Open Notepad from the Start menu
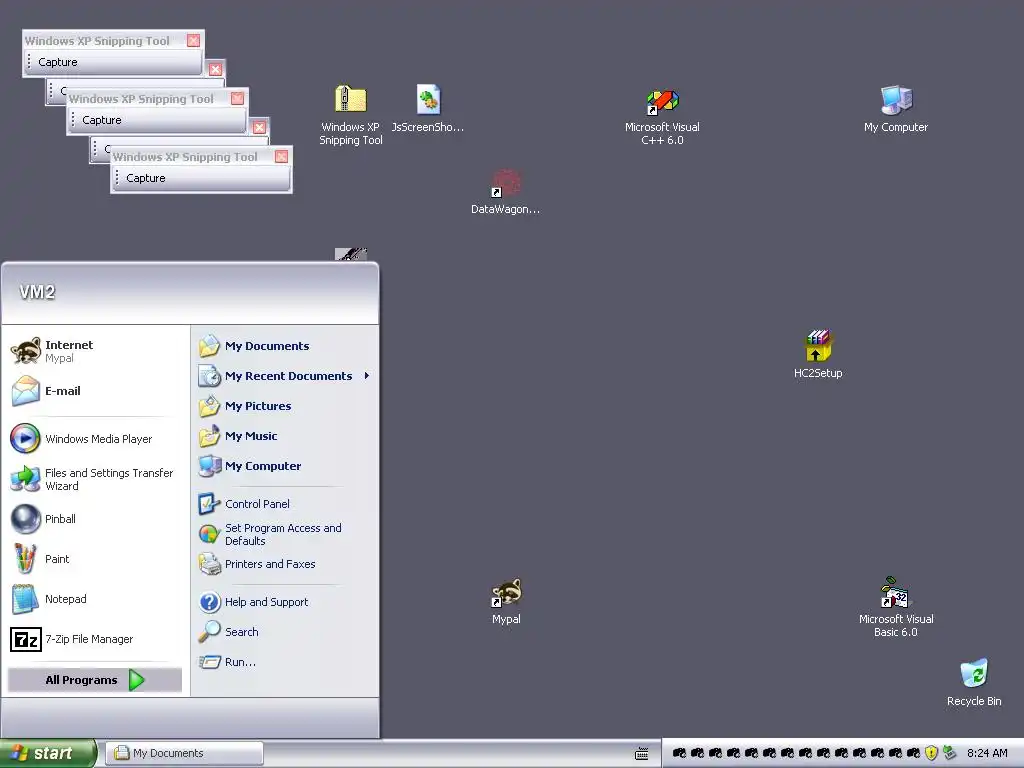This screenshot has width=1024, height=768. [x=96, y=599]
